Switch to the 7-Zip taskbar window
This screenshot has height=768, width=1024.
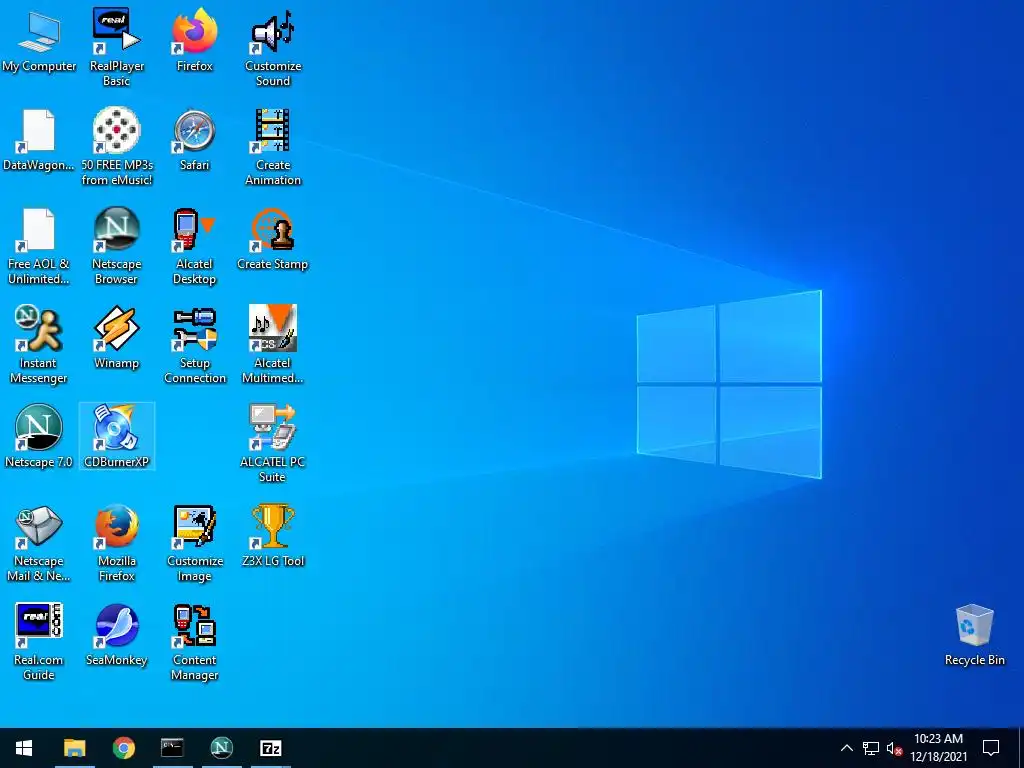(270, 748)
